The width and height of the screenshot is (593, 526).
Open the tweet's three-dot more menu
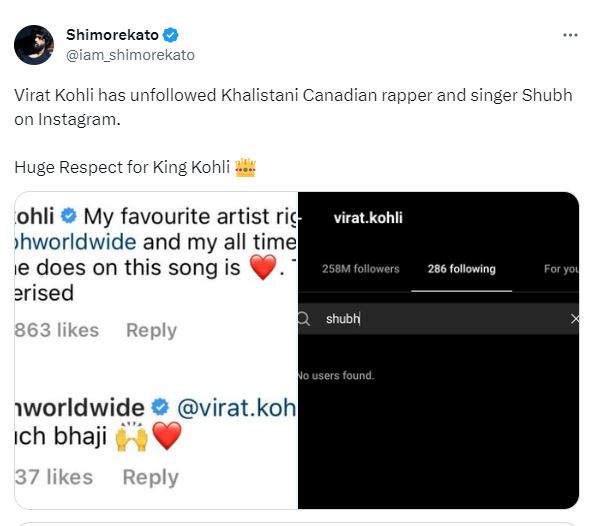click(570, 35)
